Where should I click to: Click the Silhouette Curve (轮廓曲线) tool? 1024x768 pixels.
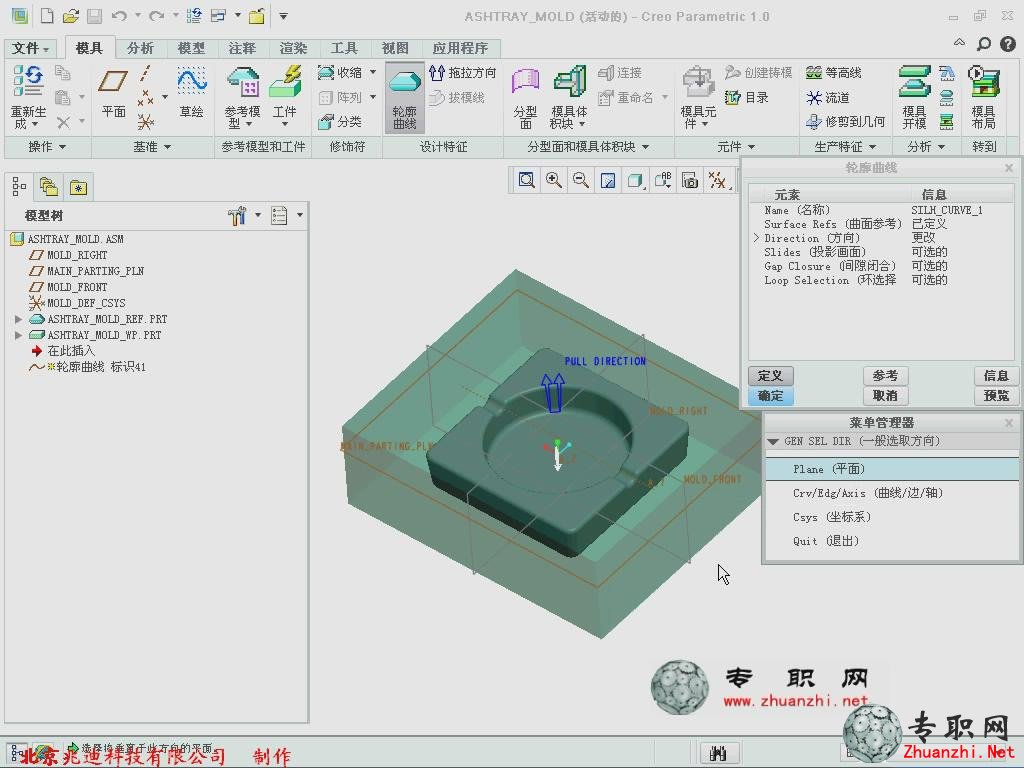pyautogui.click(x=404, y=97)
